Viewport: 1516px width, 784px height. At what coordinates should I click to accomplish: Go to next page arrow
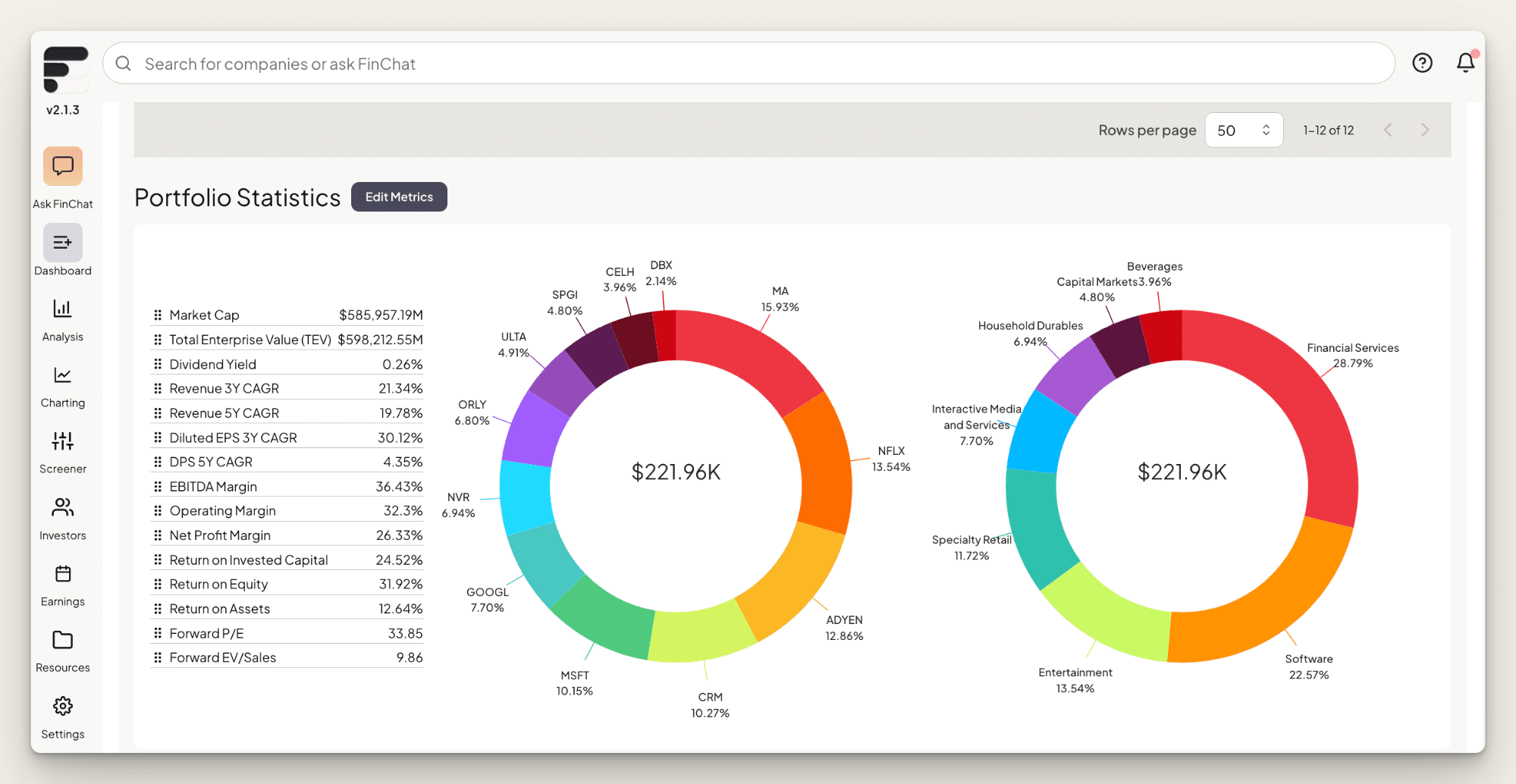click(1424, 130)
